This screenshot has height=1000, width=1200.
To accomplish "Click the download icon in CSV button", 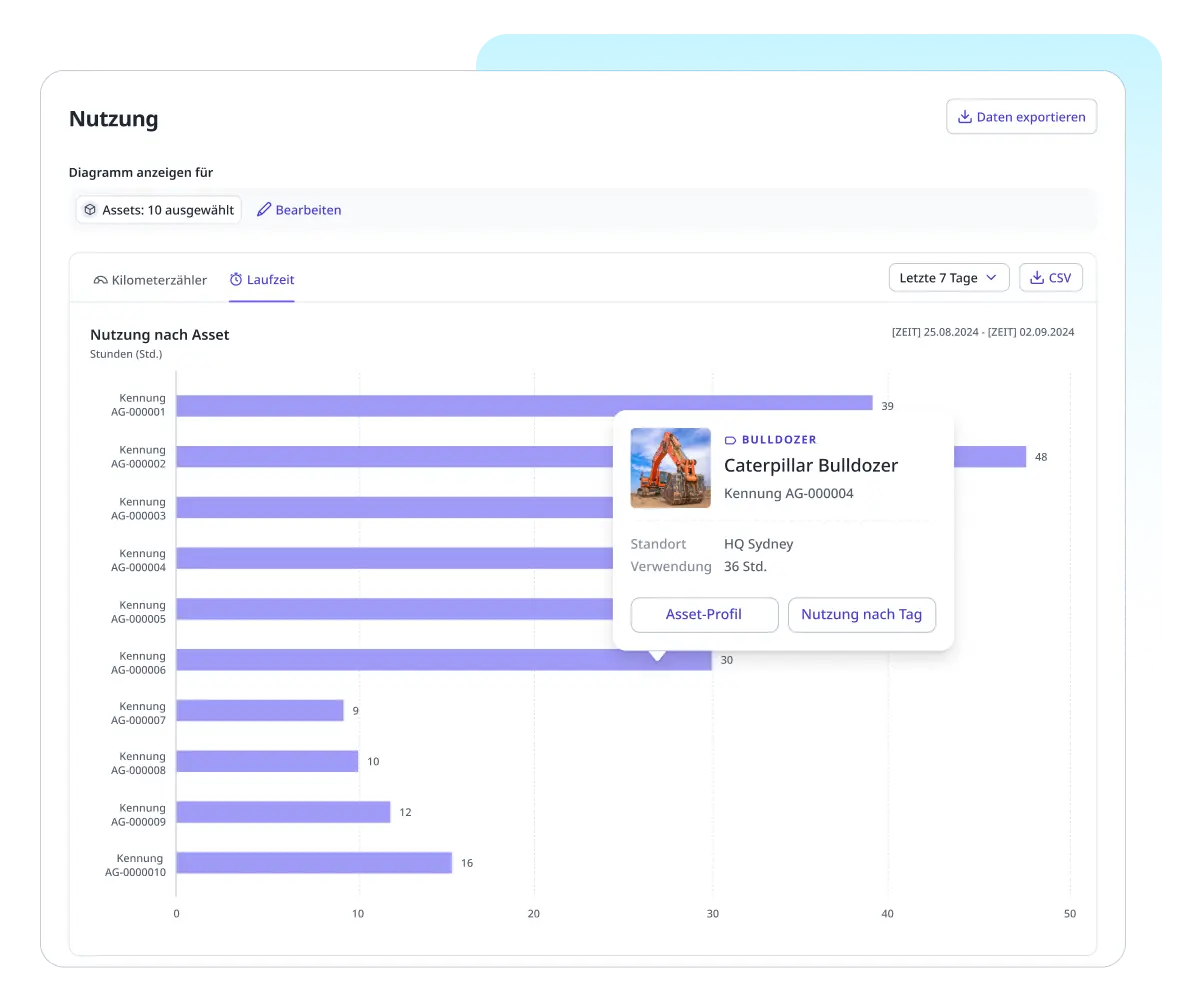I will (1037, 278).
